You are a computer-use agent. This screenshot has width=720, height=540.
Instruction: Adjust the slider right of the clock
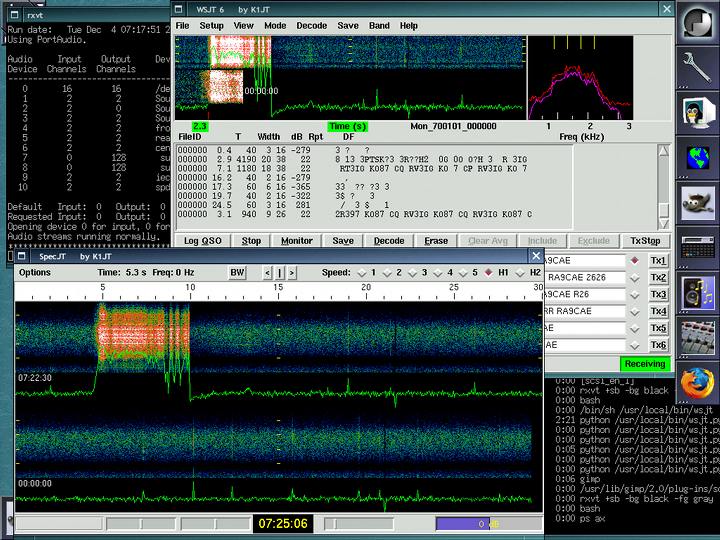(359, 523)
